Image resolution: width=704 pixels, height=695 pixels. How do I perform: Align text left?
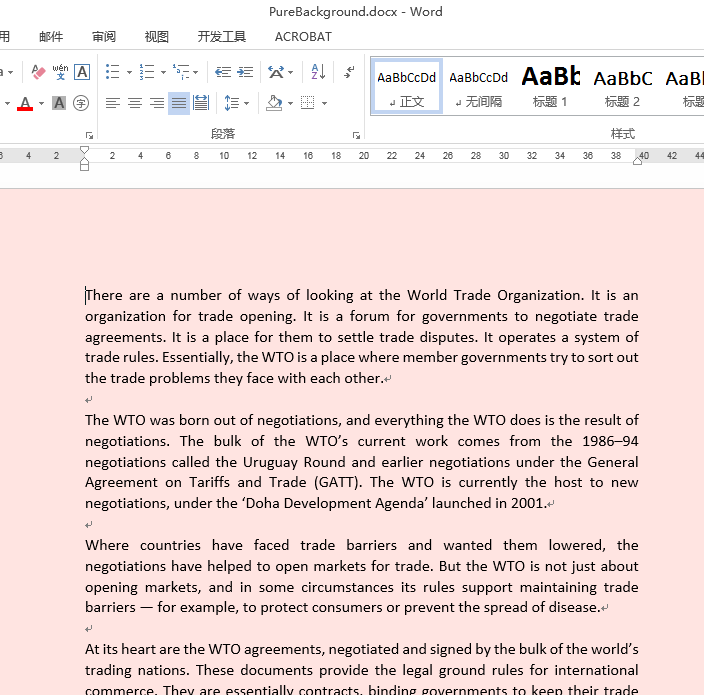[113, 103]
